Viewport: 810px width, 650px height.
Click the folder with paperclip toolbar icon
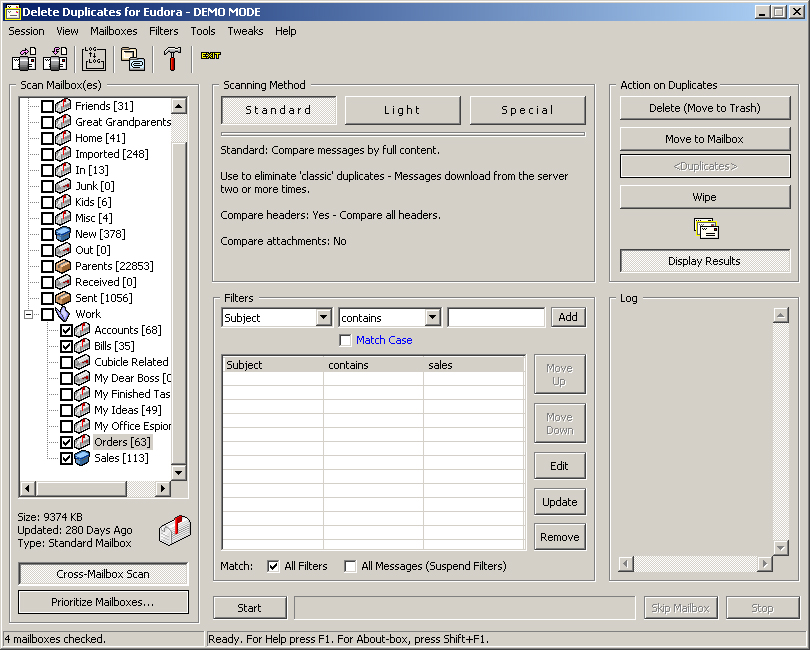click(133, 59)
